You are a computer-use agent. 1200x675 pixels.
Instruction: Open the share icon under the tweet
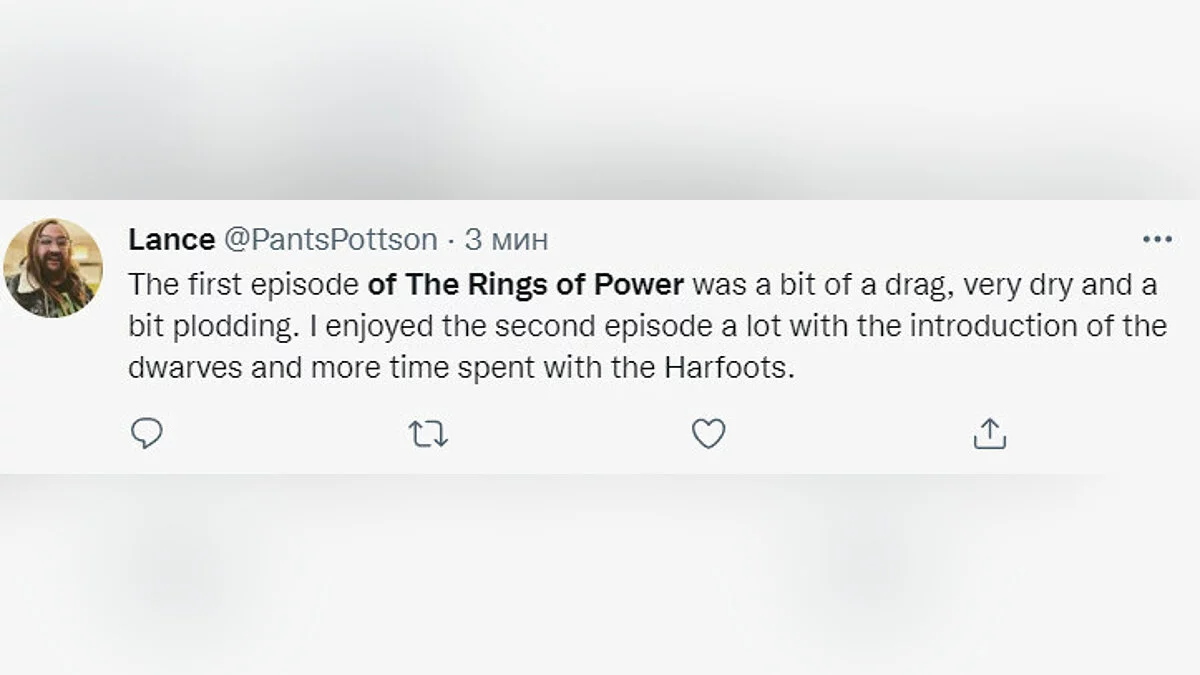point(989,433)
